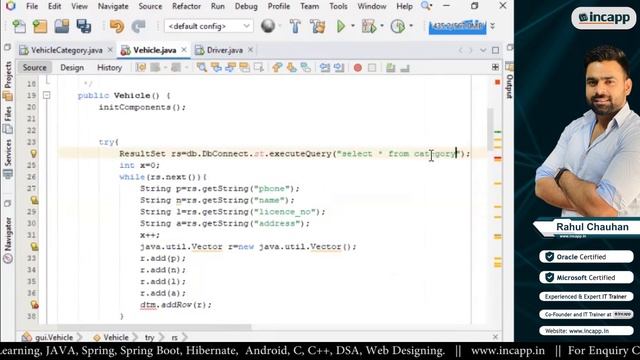Open Run Project dropdown arrow

[353, 26]
